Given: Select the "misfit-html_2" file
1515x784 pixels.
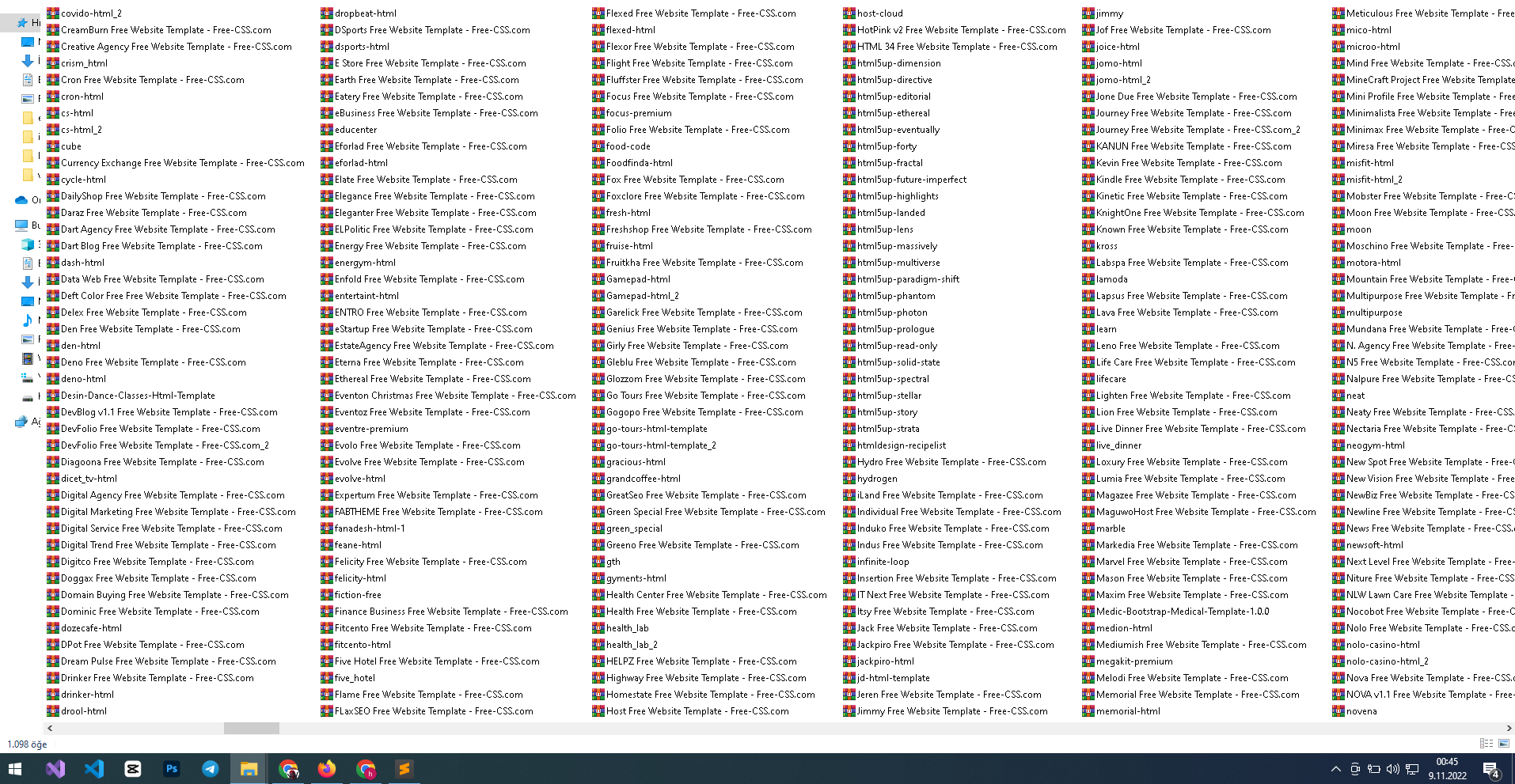Looking at the screenshot, I should [x=1367, y=180].
